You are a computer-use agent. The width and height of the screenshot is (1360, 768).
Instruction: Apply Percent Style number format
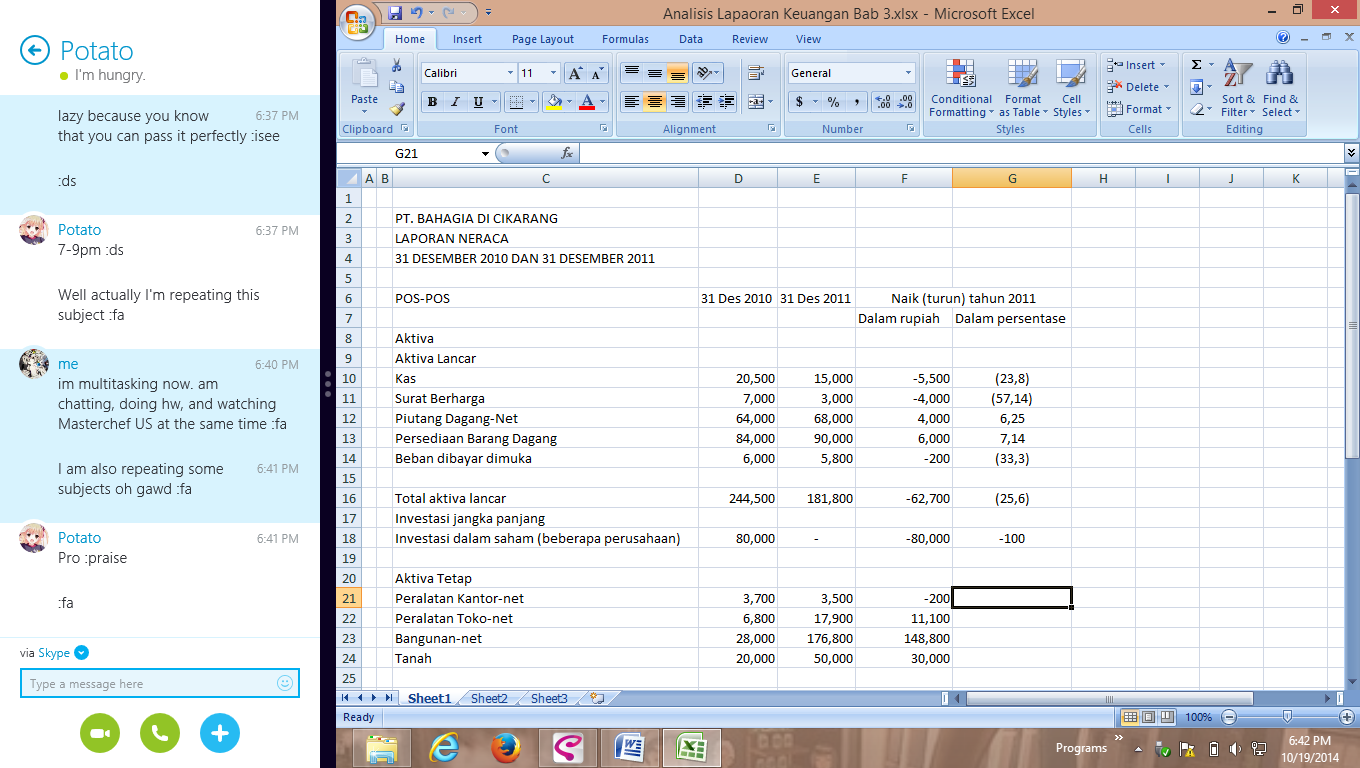[x=832, y=102]
